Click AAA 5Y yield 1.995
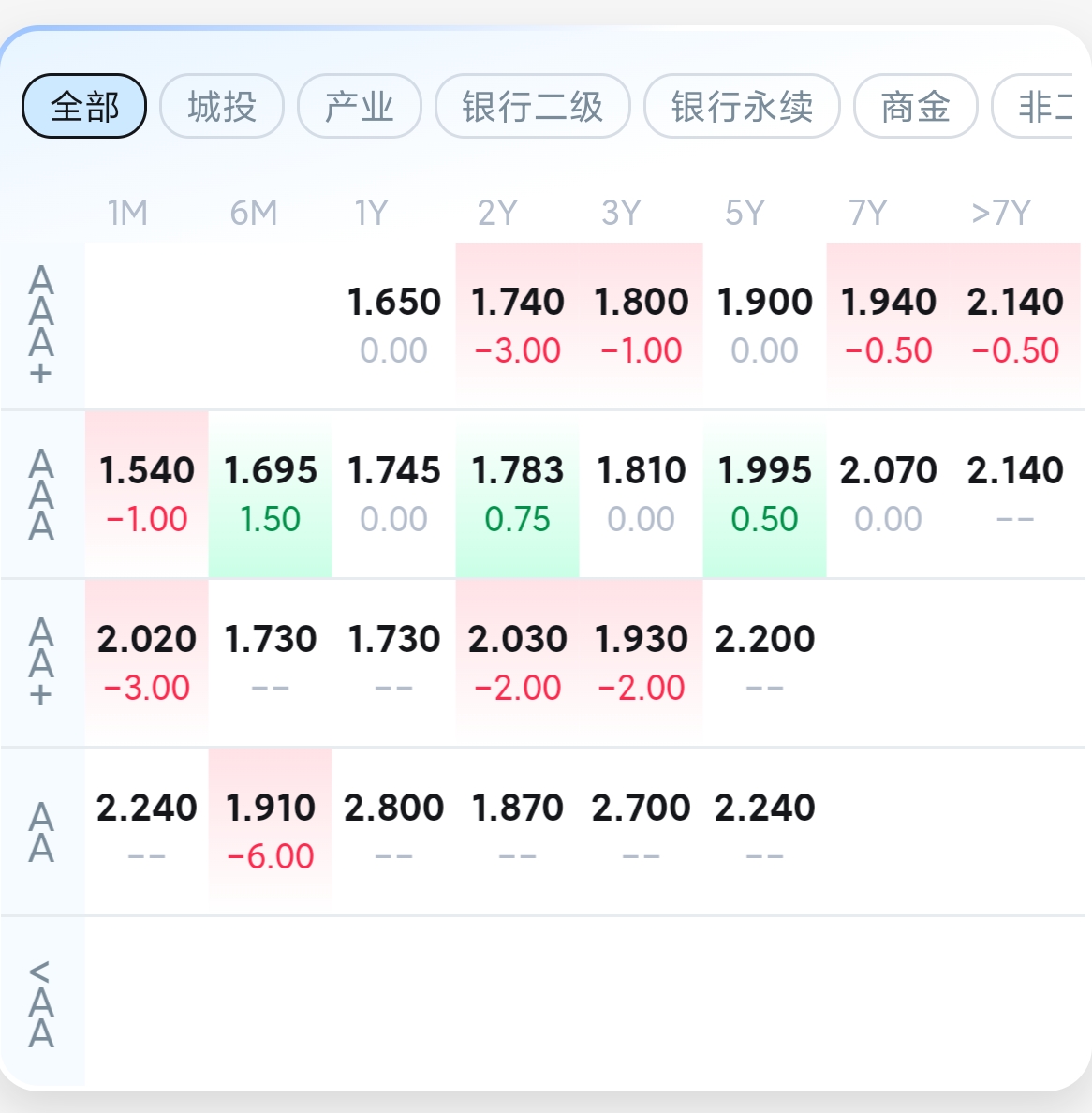The width and height of the screenshot is (1092, 1113). 764,493
